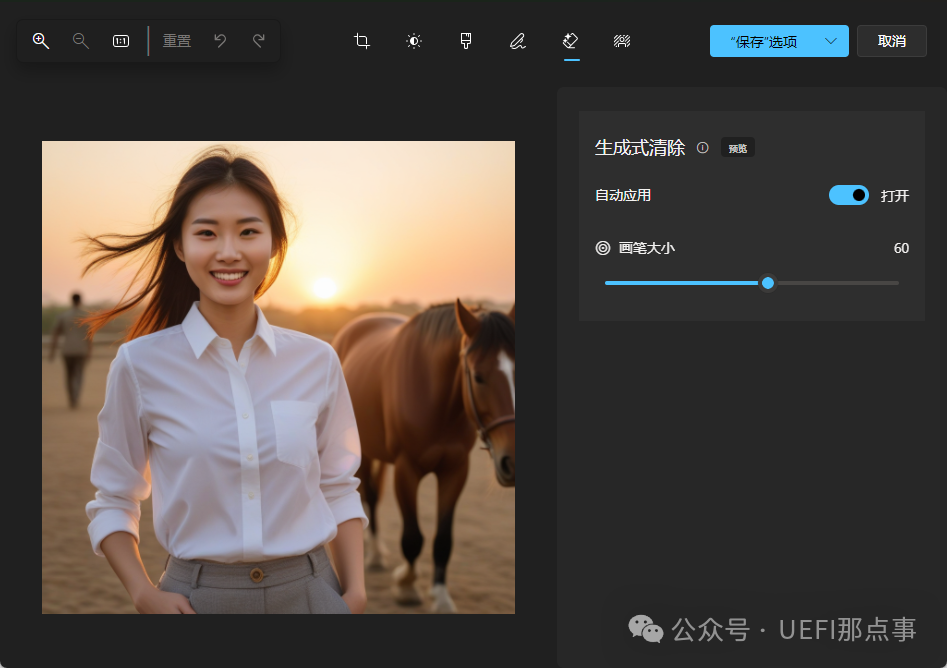947x668 pixels.
Task: Select the Erase tool in toolbar
Action: (571, 41)
